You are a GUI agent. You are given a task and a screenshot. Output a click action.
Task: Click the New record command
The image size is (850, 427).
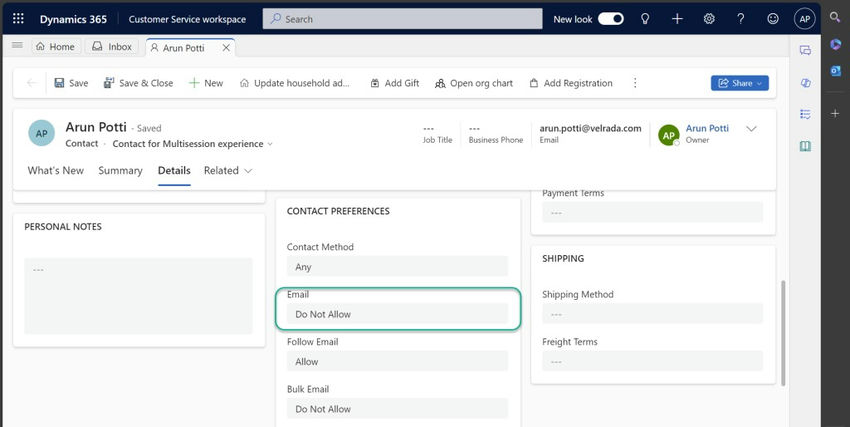206,83
